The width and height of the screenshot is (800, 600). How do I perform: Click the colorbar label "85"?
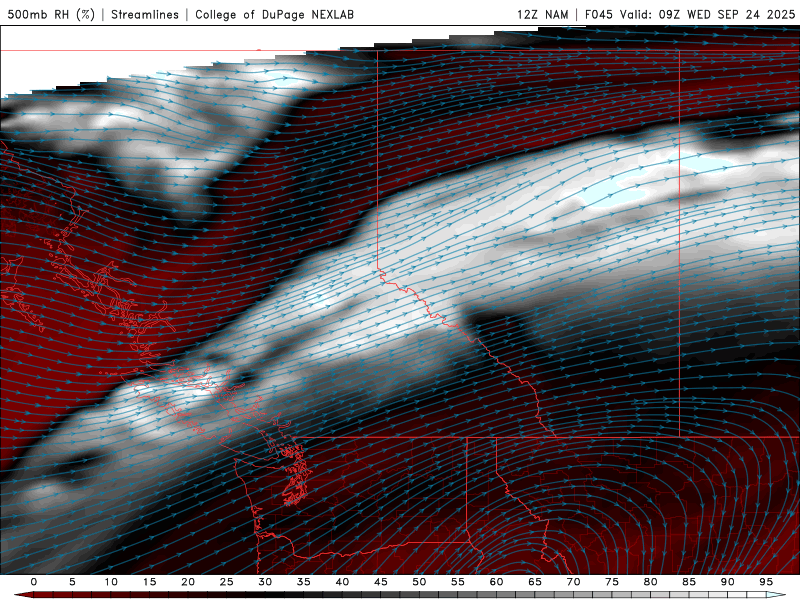click(x=689, y=582)
